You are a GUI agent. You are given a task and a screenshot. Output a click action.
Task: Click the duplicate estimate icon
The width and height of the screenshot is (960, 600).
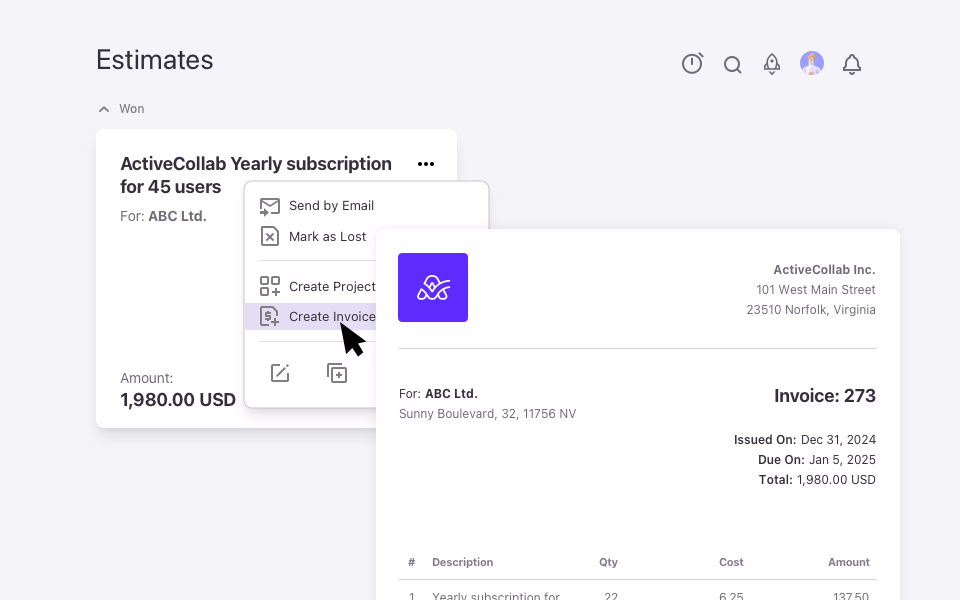click(337, 373)
